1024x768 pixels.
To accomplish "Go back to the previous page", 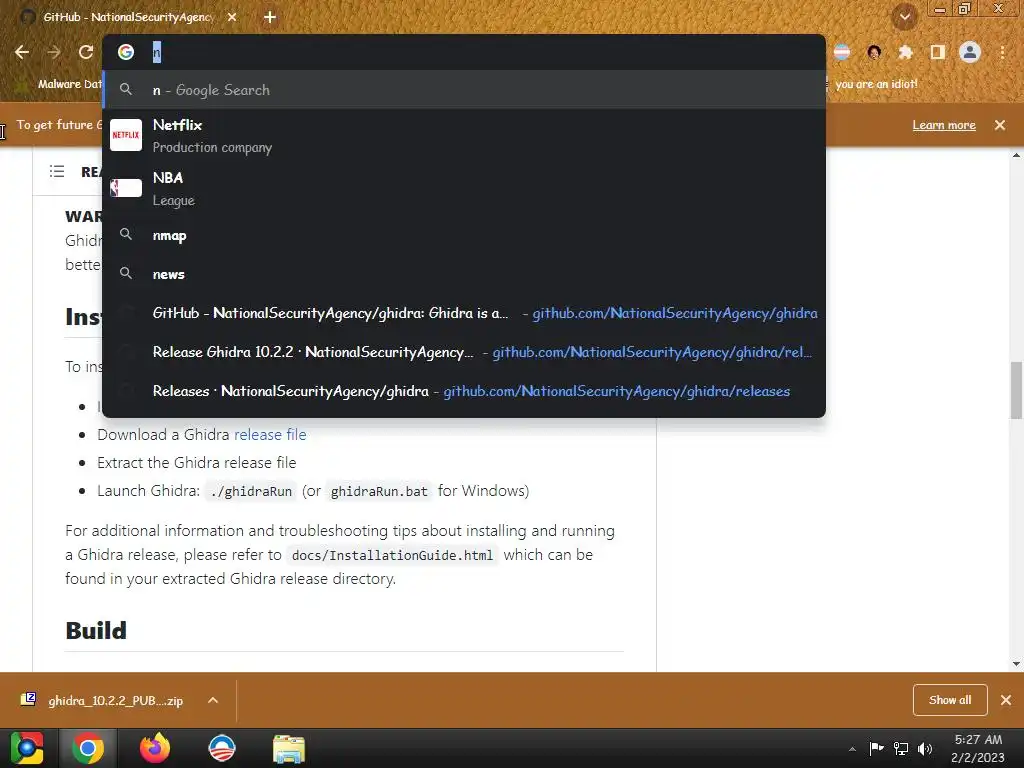I will pyautogui.click(x=22, y=52).
